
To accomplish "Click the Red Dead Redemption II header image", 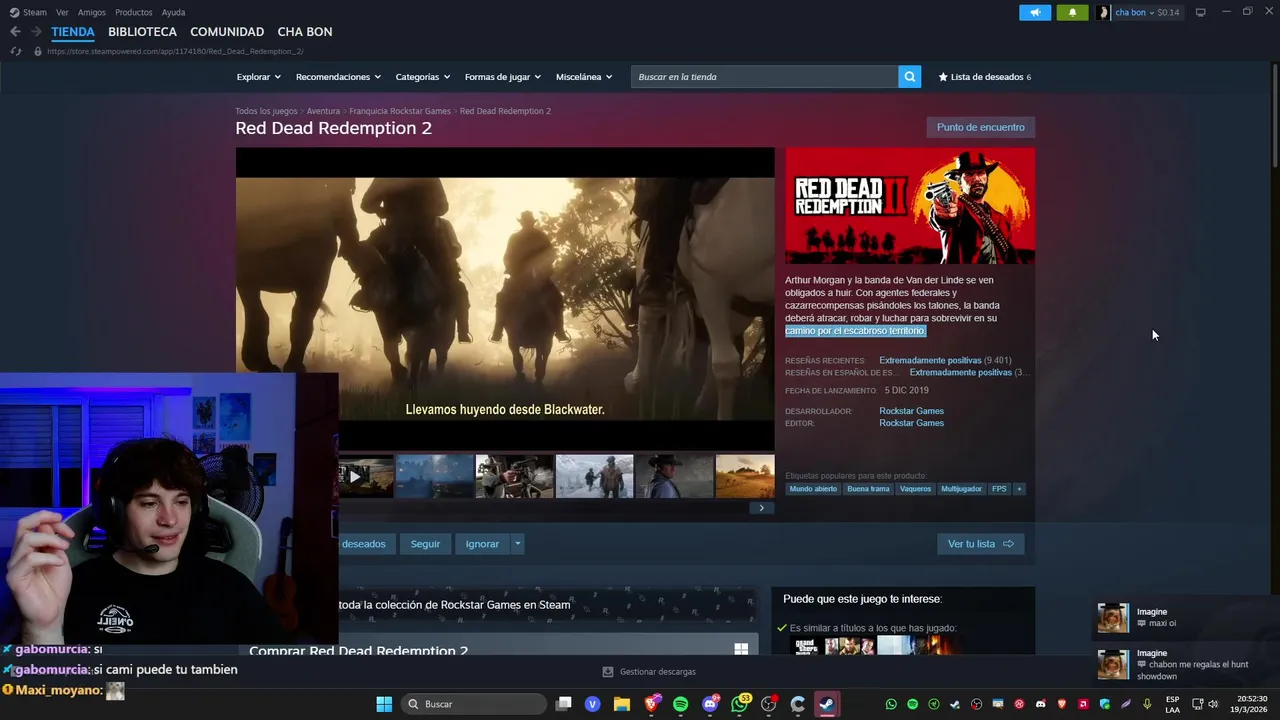I will pyautogui.click(x=910, y=206).
